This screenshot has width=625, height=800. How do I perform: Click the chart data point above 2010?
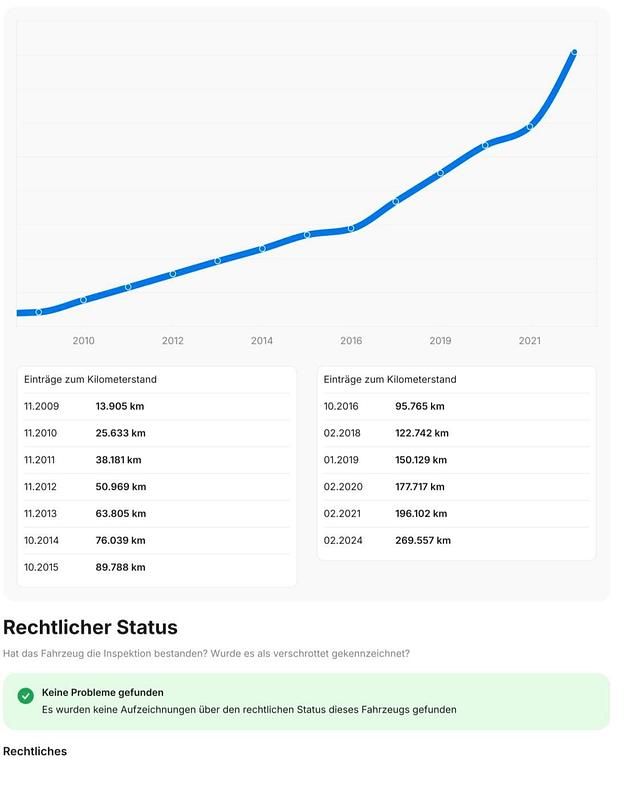(83, 299)
